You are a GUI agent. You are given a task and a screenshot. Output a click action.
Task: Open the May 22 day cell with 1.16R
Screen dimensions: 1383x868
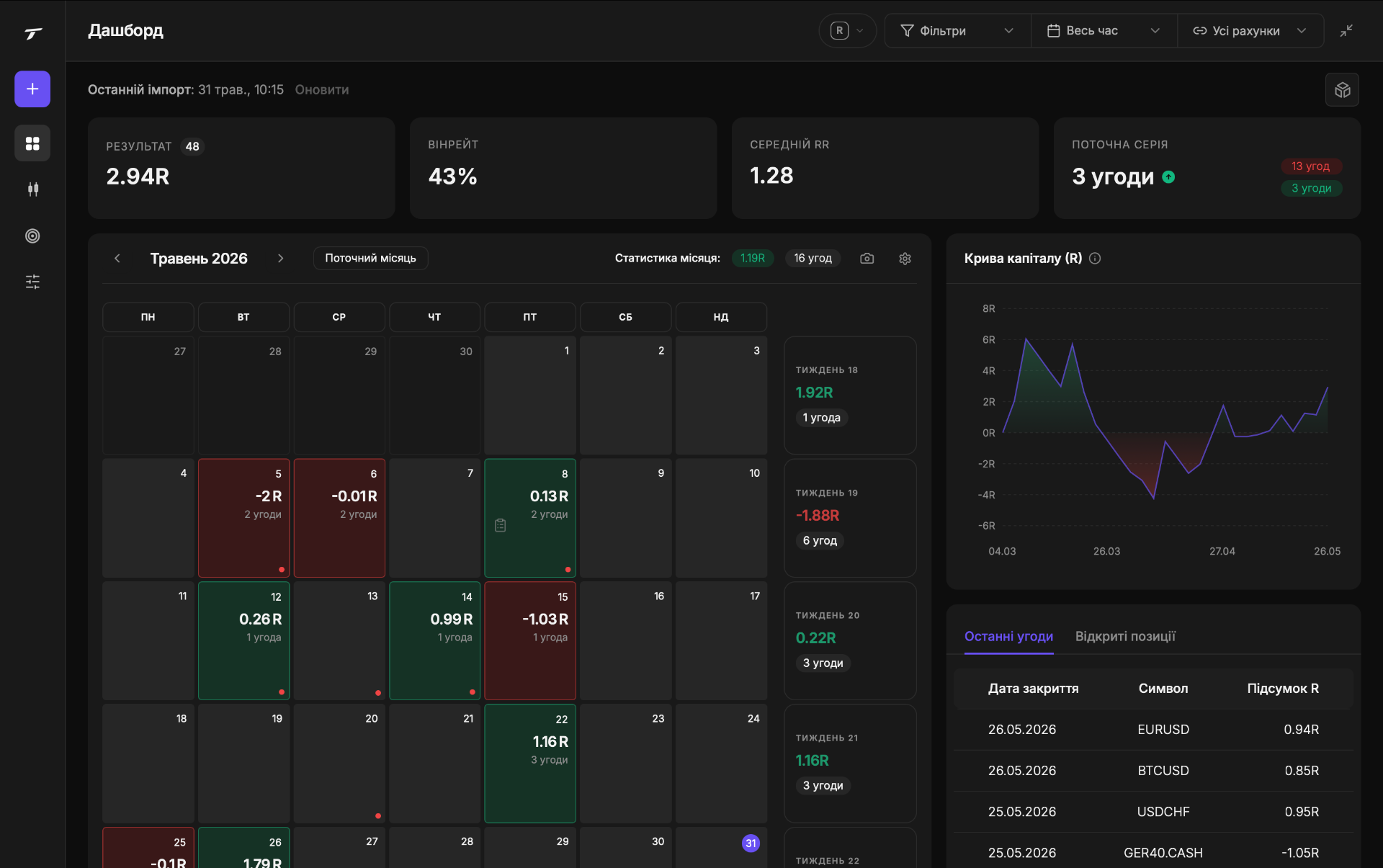coord(530,763)
